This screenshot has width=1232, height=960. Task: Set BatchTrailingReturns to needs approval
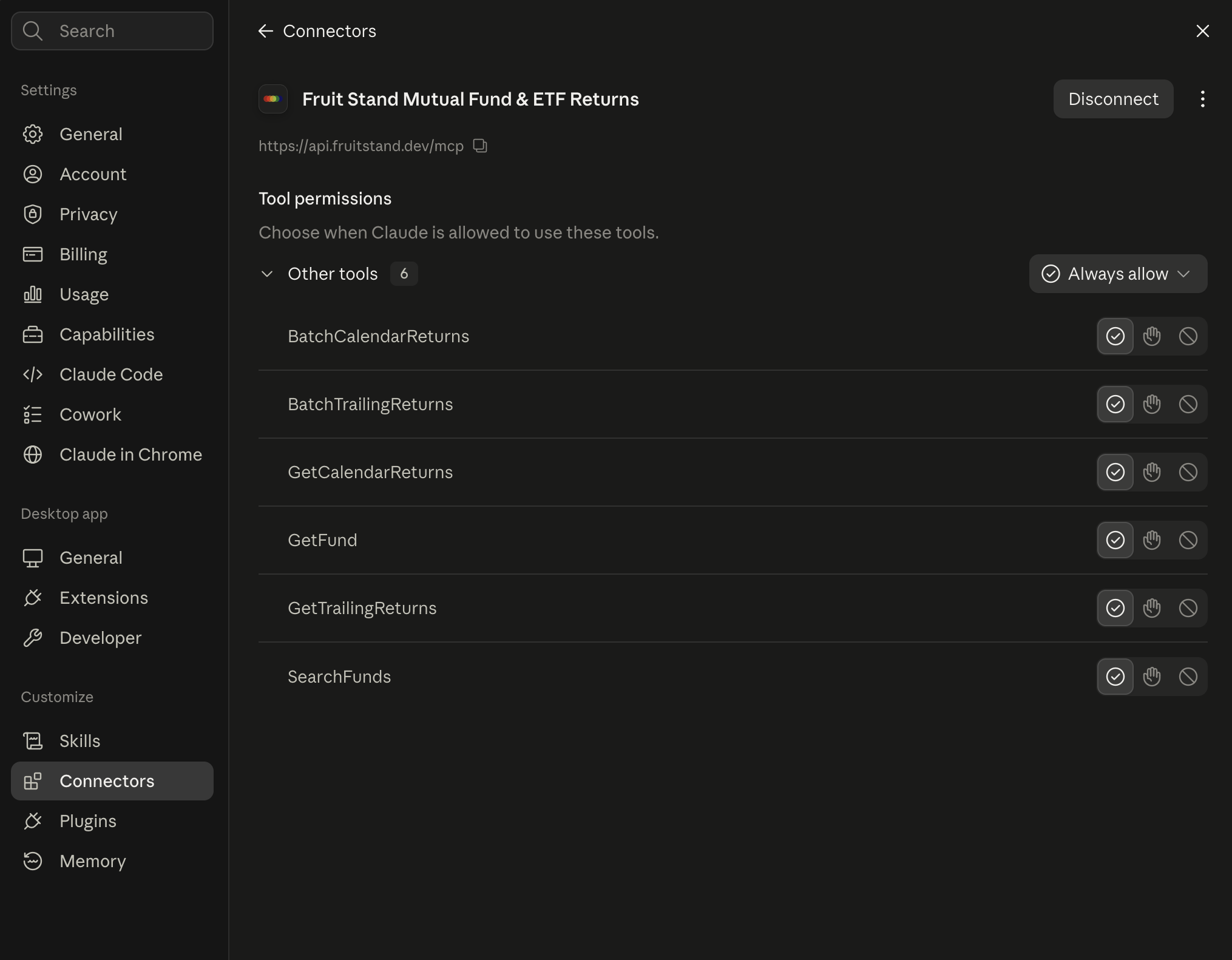pyautogui.click(x=1151, y=404)
